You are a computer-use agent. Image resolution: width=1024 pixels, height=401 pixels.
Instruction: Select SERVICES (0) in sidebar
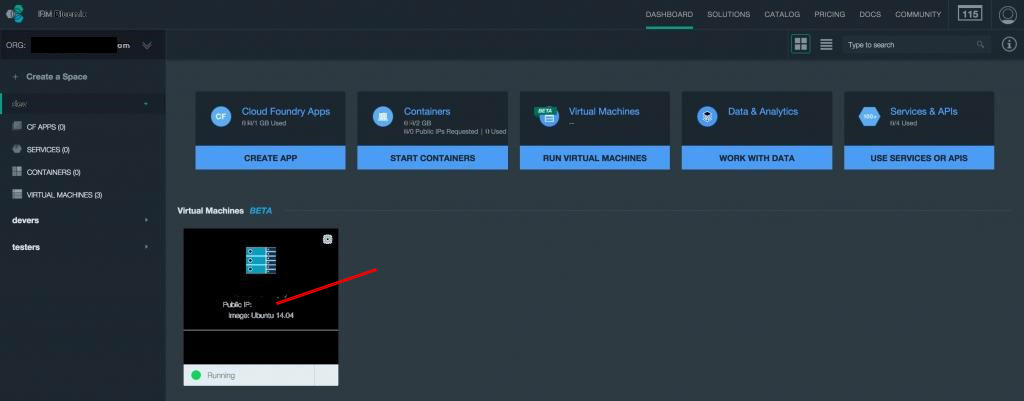click(48, 150)
